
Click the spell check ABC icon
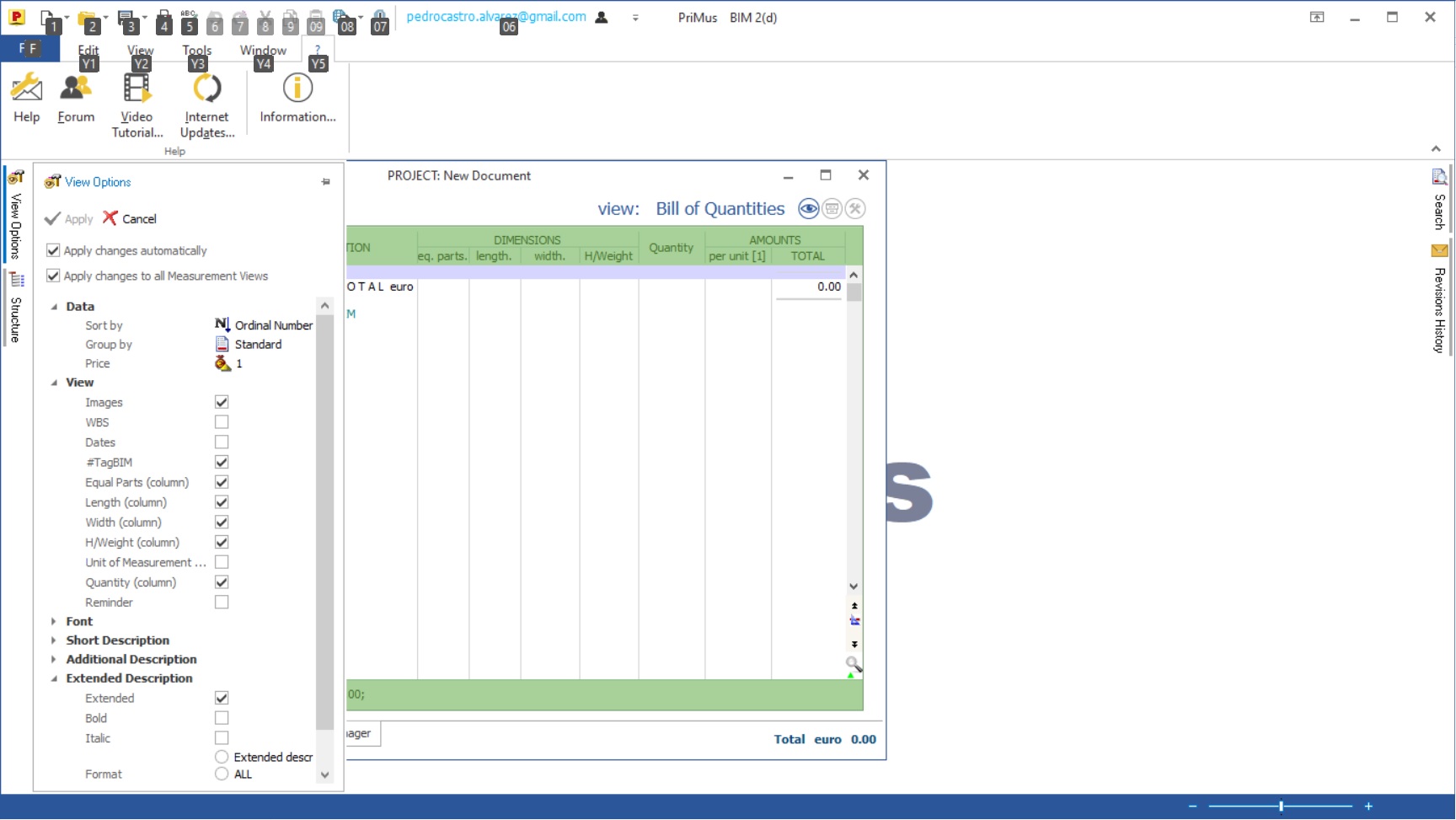(189, 19)
